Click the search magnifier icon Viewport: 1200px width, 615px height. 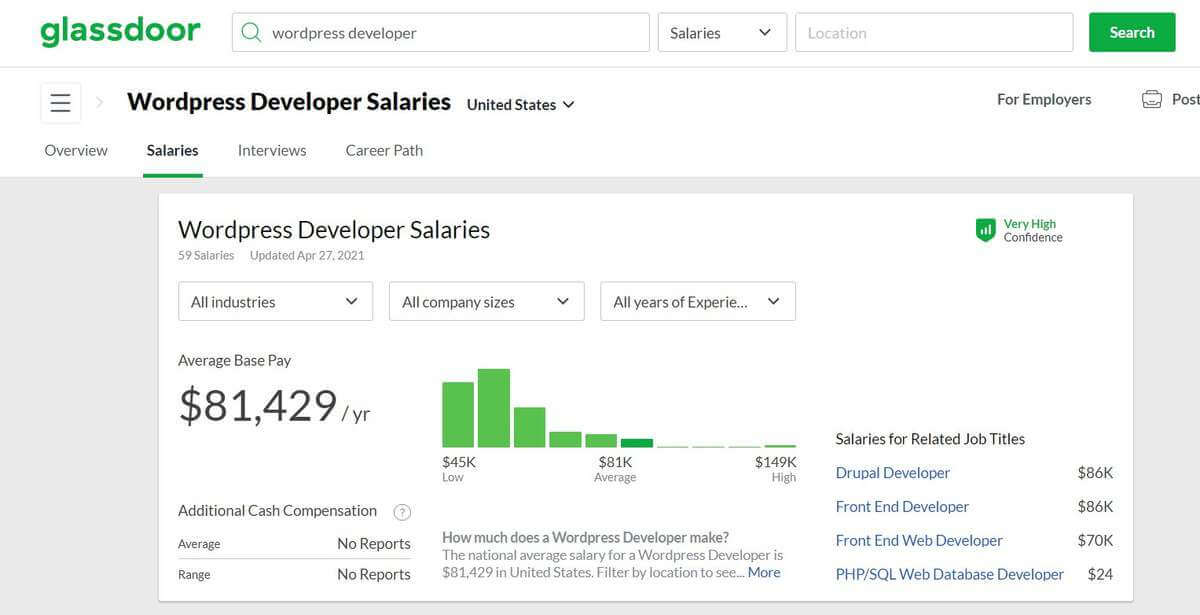(251, 33)
